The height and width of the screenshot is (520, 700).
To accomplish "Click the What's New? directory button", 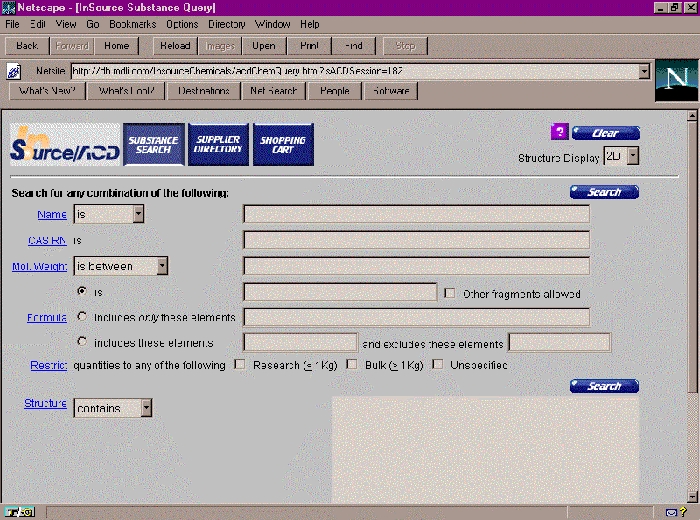I will click(x=47, y=91).
